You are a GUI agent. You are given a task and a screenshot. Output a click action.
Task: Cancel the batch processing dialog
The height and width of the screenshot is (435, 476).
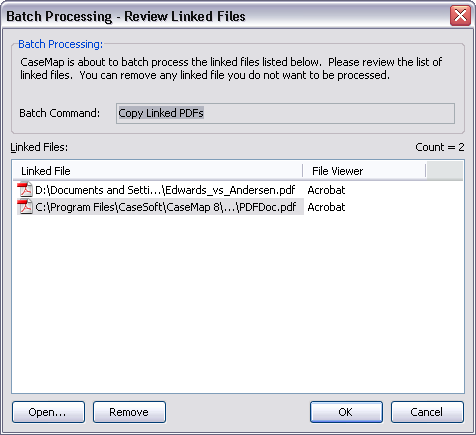pos(427,412)
